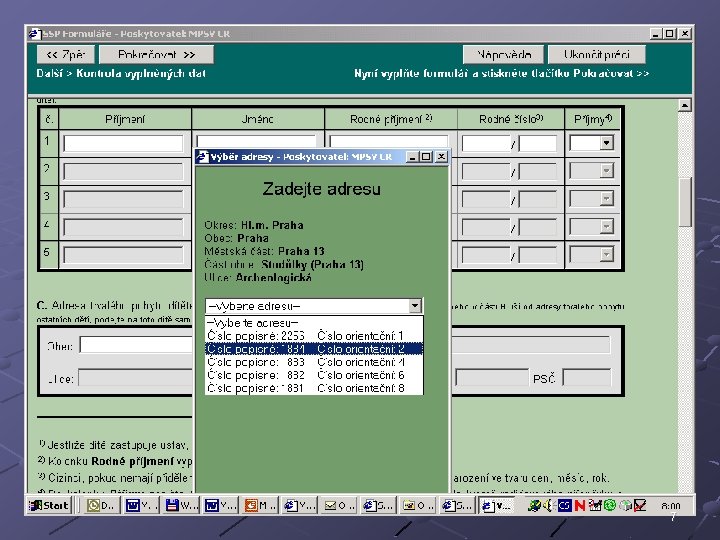Viewport: 720px width, 540px height.
Task: Switch to envelope 'O..' taskbar item
Action: (338, 506)
